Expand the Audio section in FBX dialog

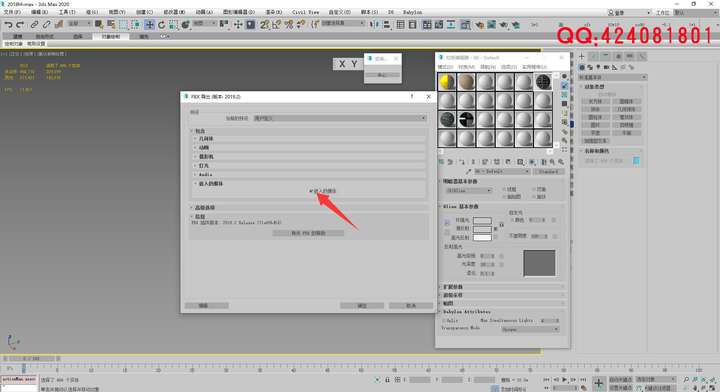click(x=309, y=174)
